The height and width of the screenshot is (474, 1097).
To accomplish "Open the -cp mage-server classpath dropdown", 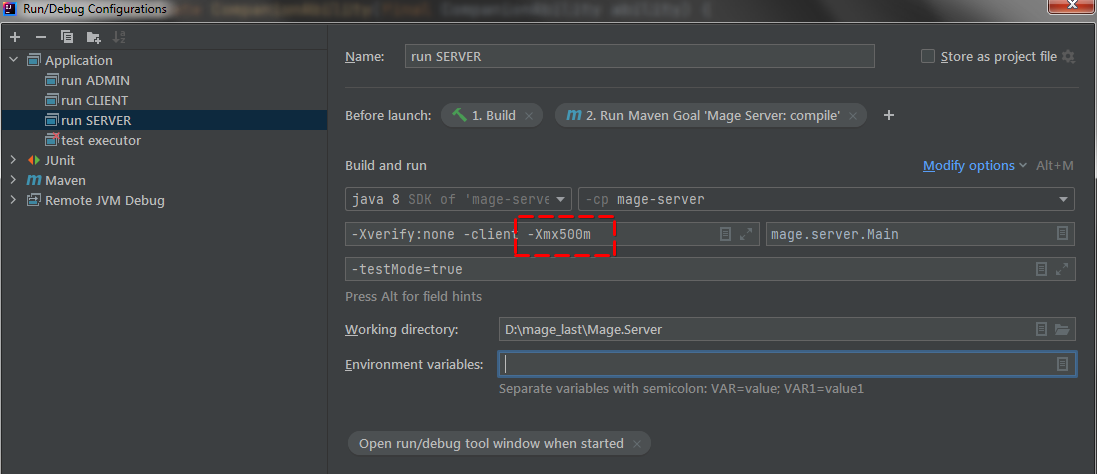I will point(826,199).
